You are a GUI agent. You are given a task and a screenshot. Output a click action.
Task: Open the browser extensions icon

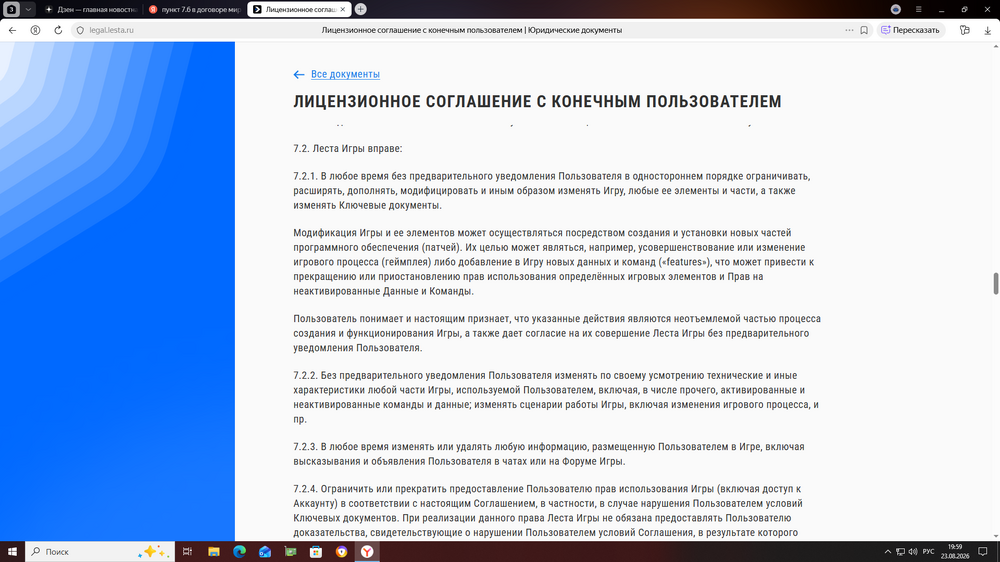[x=964, y=30]
